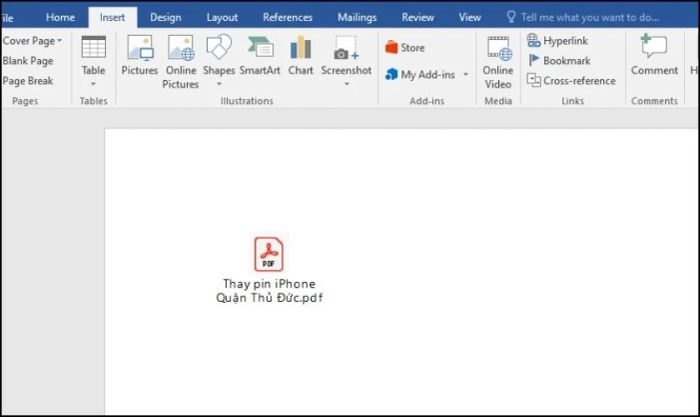Image resolution: width=700 pixels, height=417 pixels.
Task: Click the Store label
Action: tap(412, 47)
